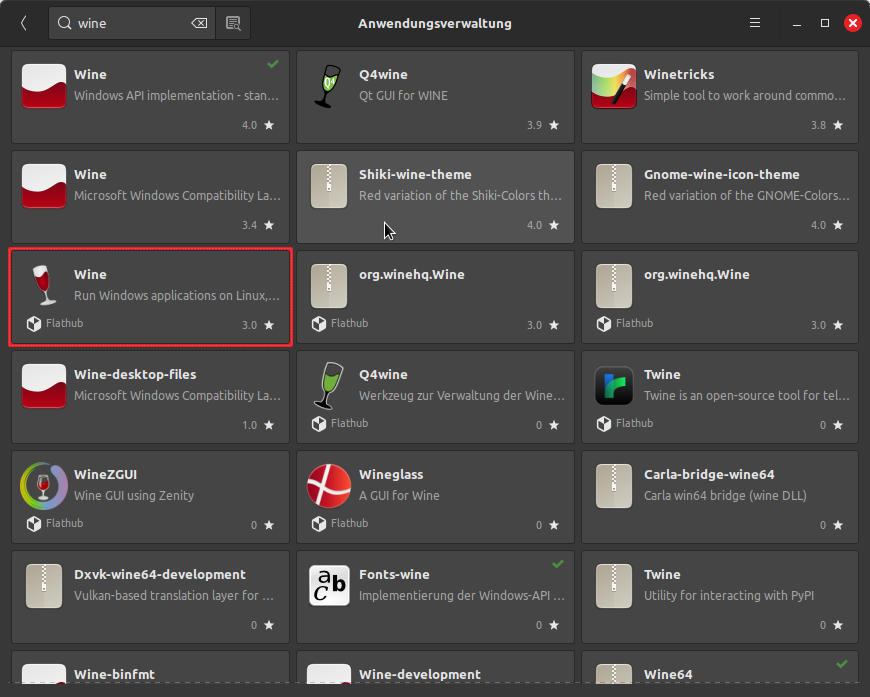Click 'Wine GUI using Zenity' description
Screen dimensions: 870x697
134,496
